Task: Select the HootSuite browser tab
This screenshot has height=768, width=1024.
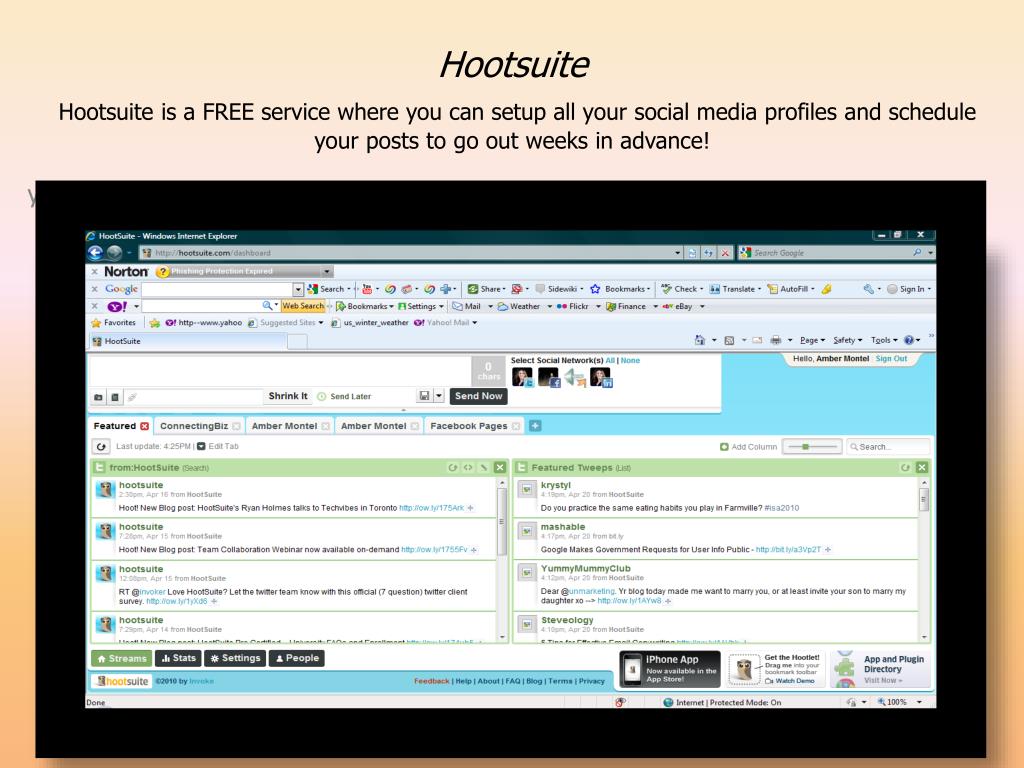Action: coord(186,341)
